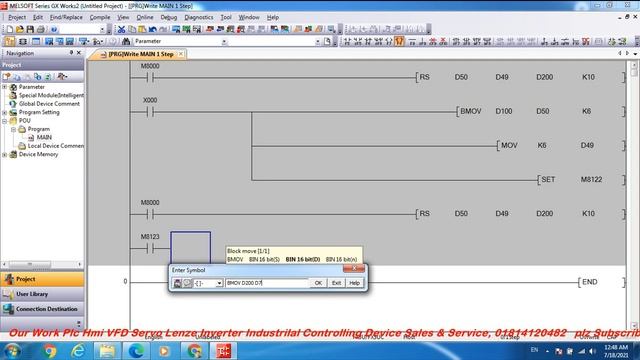Open the Parameter dropdown in the toolbar
This screenshot has width=640, height=360.
(x=224, y=41)
